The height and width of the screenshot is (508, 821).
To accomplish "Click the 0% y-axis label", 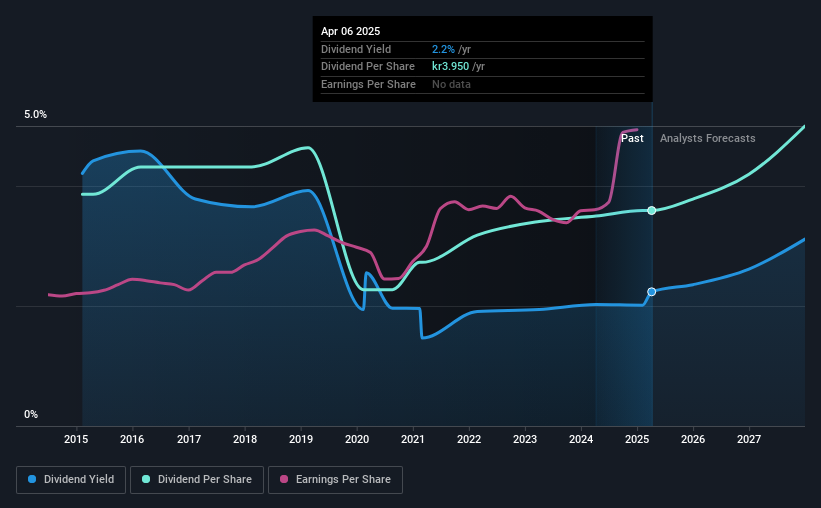I will [x=31, y=414].
